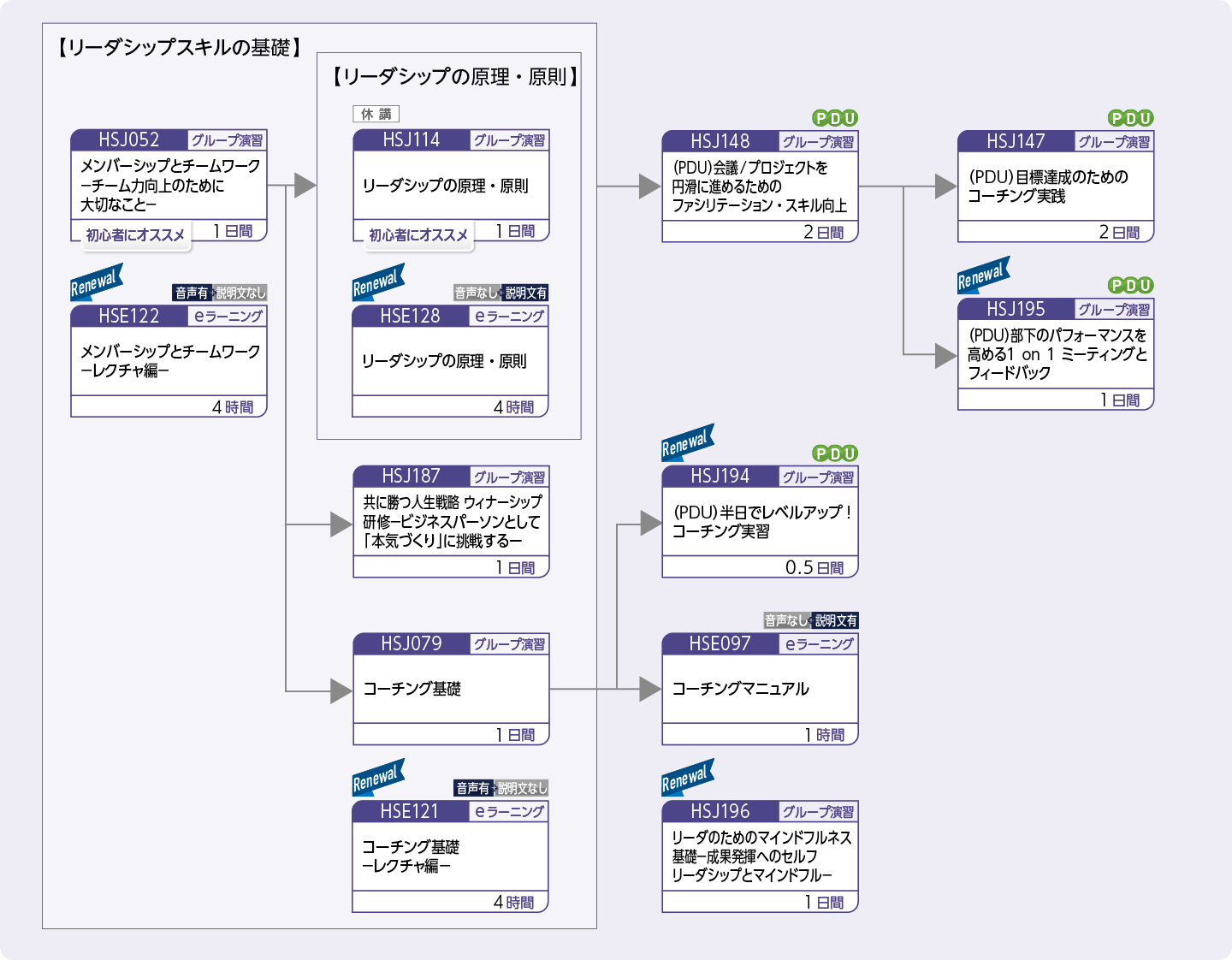Click the Renewal ribbon above HSJ194
Screen dimensions: 1232x960
[688, 443]
